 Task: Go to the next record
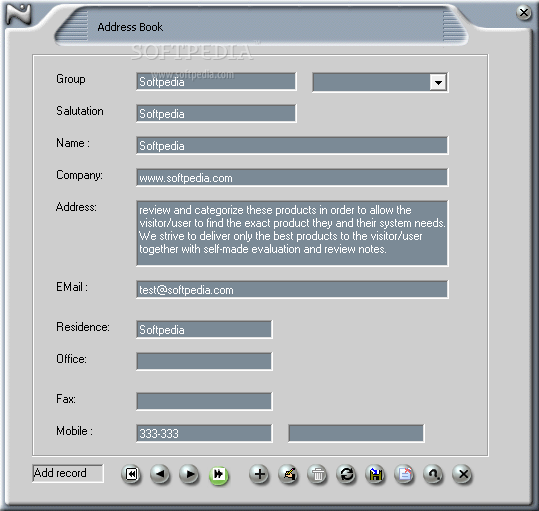[x=189, y=474]
